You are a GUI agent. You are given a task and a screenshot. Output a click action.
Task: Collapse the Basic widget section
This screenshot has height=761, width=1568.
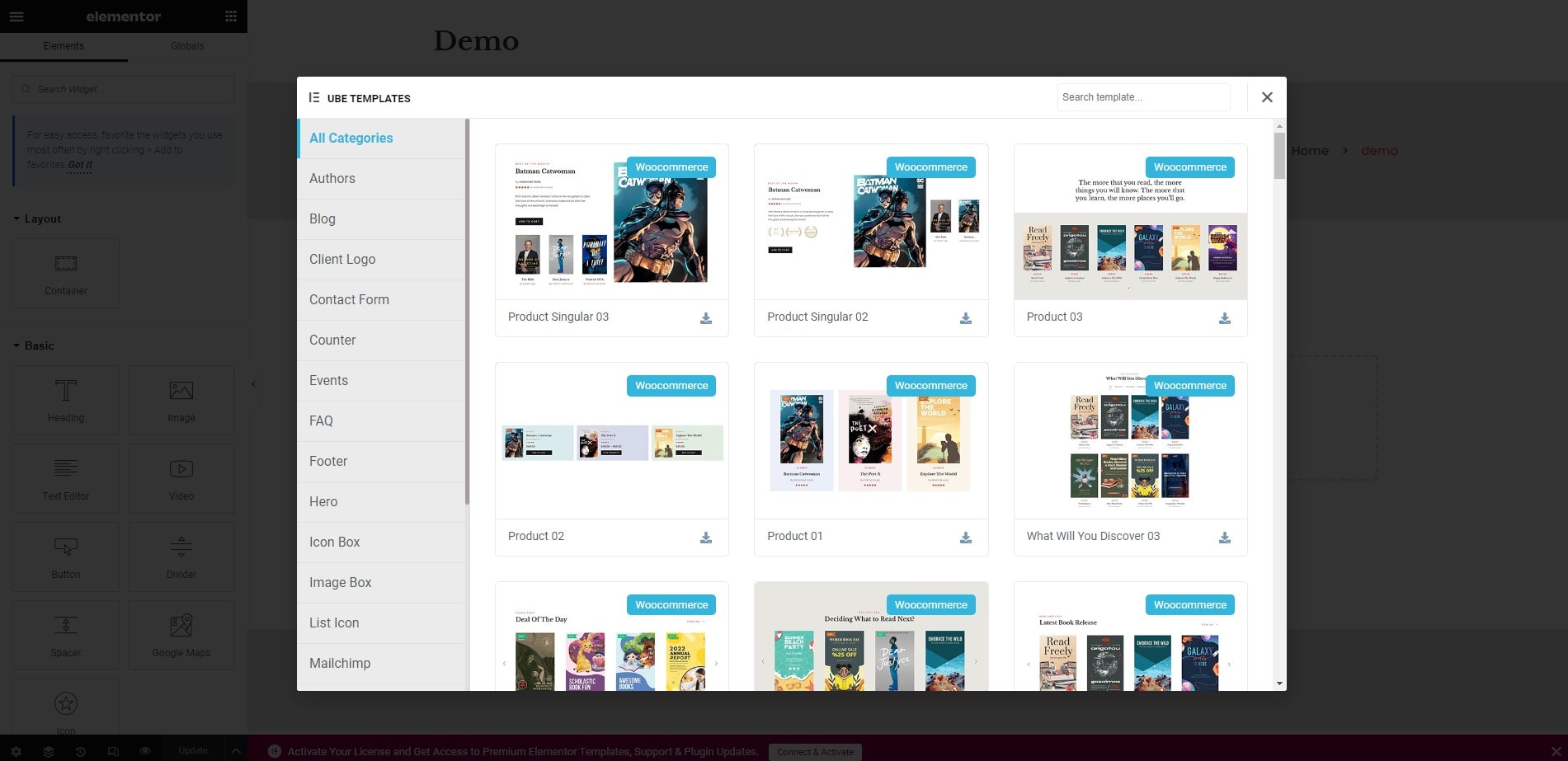coord(34,345)
